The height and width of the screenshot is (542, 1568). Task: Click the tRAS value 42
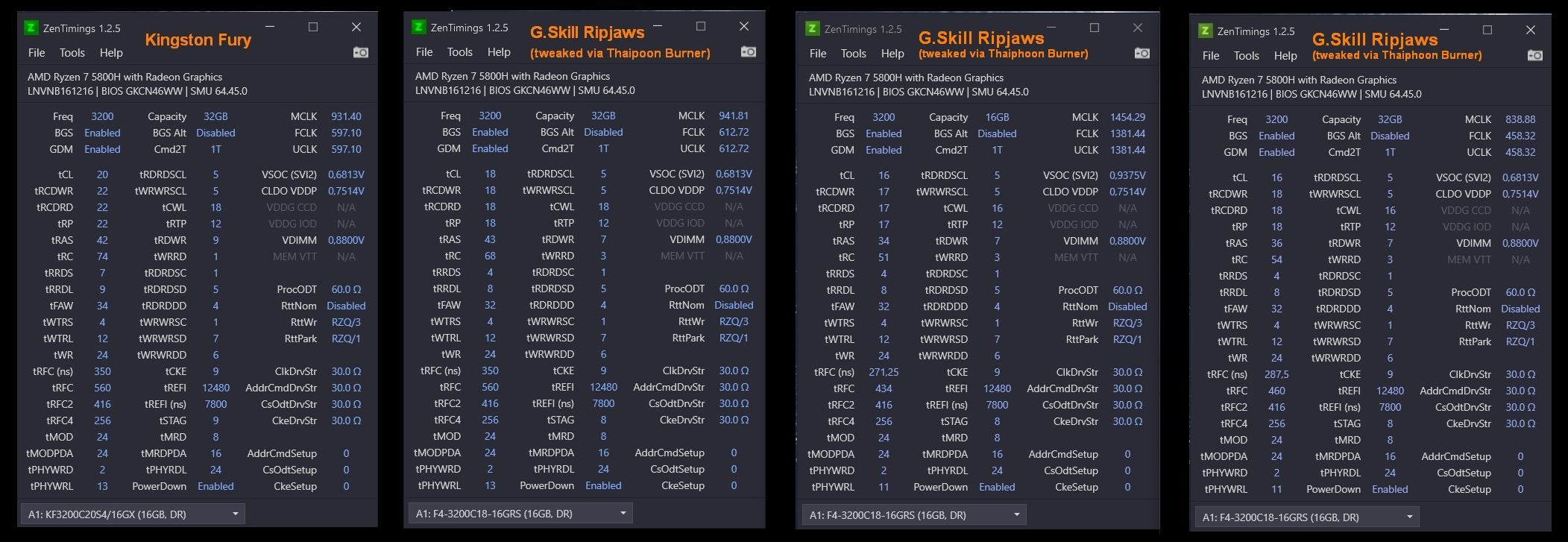[102, 240]
